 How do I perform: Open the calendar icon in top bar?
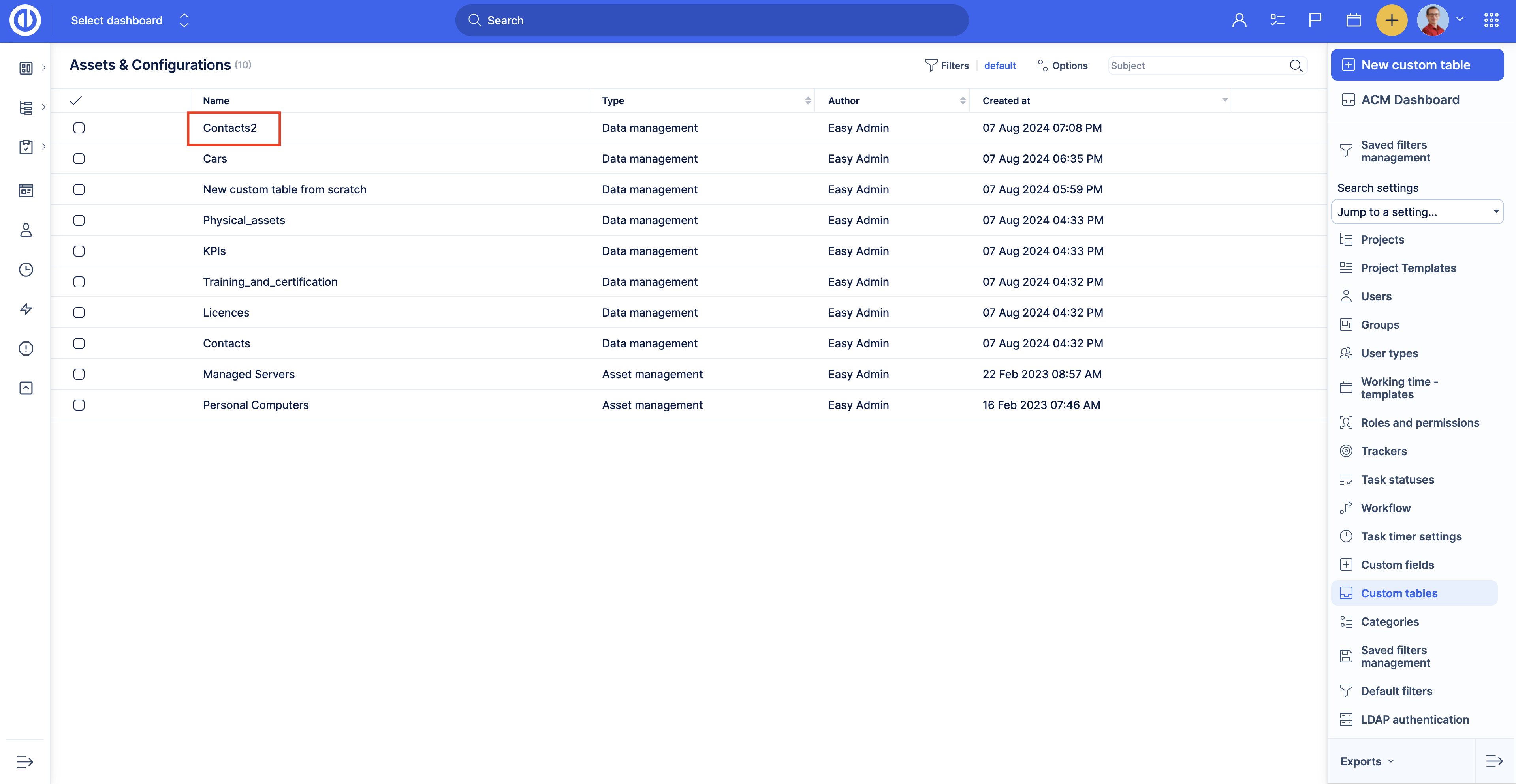1353,21
